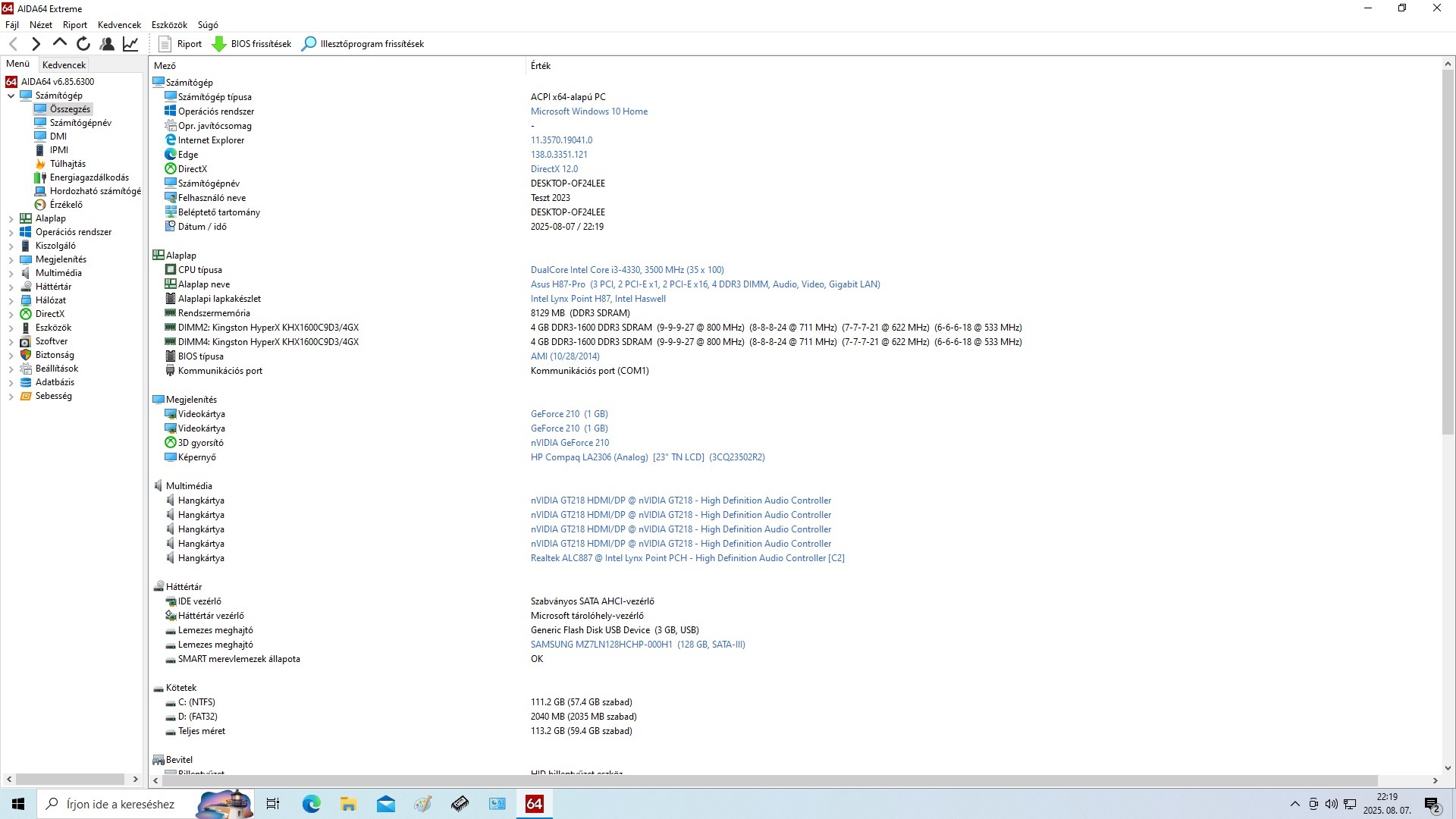
Task: Expand the Alaplap tree node
Action: click(x=11, y=219)
